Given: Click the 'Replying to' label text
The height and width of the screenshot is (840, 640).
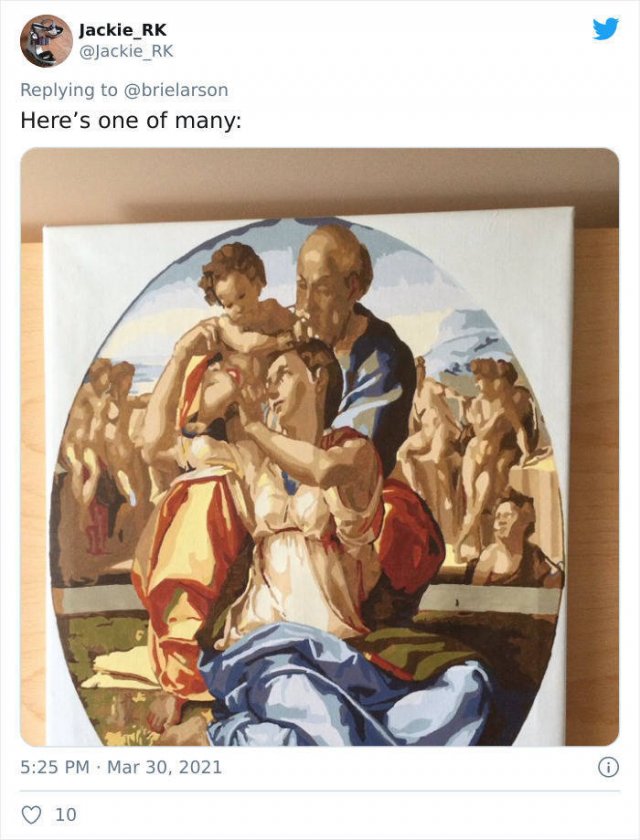Looking at the screenshot, I should coord(69,90).
